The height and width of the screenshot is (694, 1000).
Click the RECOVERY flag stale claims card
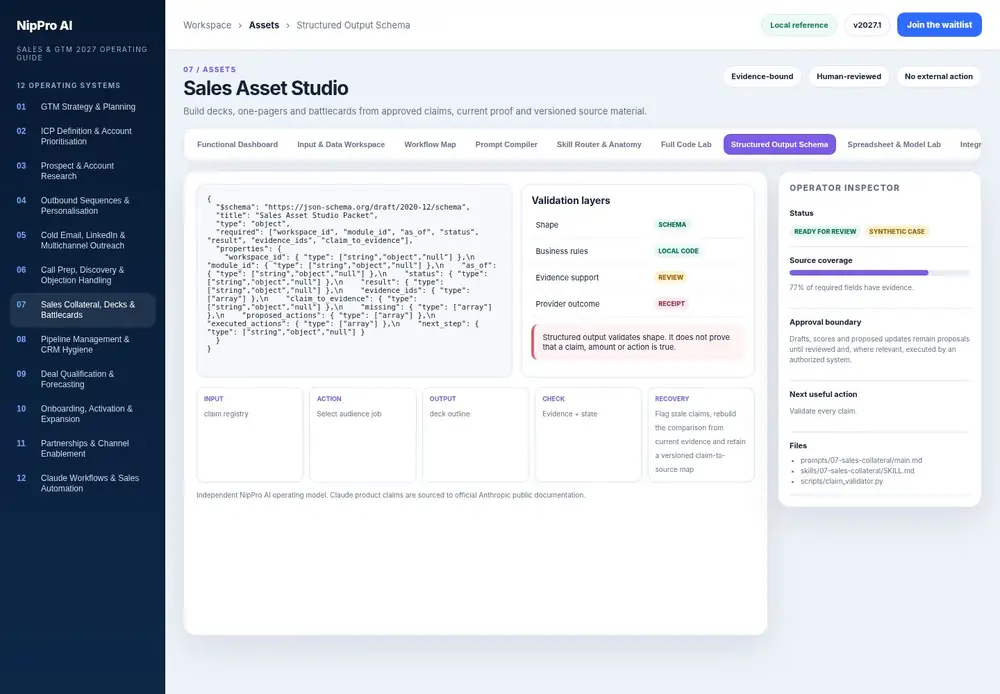[701, 434]
